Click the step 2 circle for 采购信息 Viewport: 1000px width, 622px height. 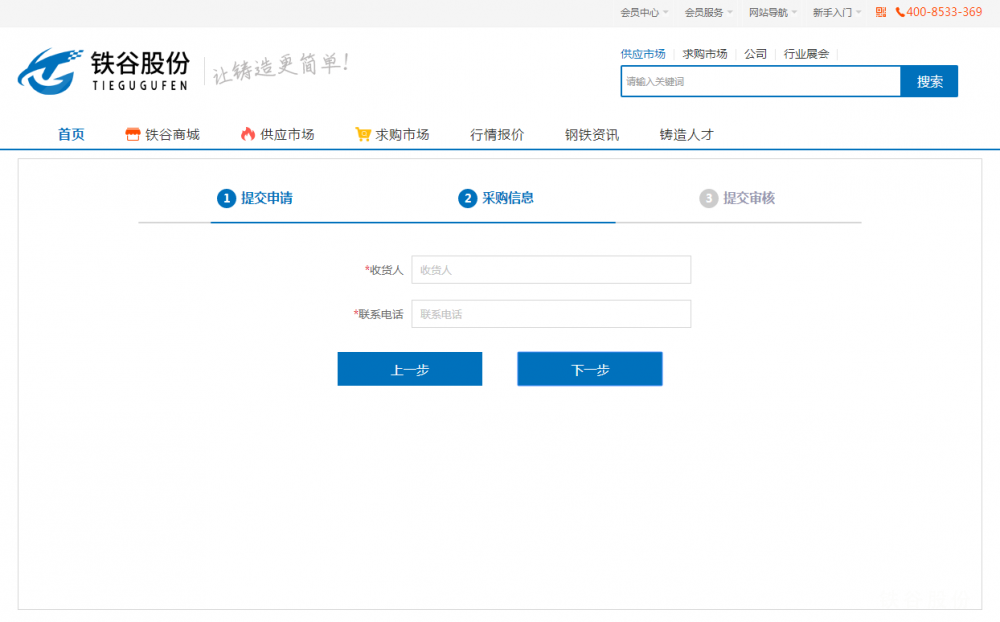tap(467, 198)
